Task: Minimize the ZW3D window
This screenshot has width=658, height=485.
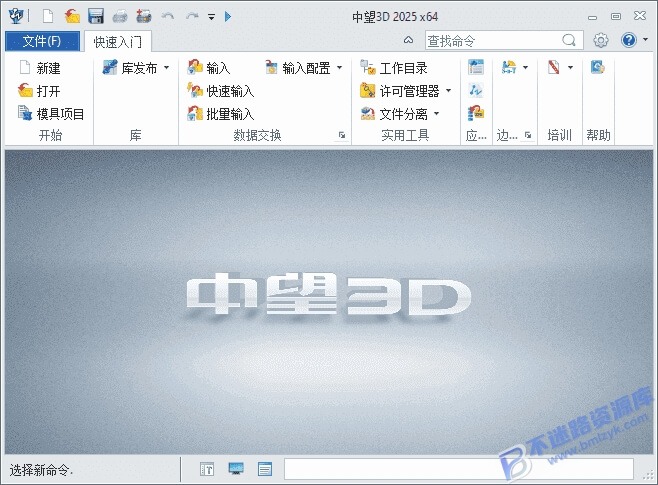Action: (x=593, y=17)
